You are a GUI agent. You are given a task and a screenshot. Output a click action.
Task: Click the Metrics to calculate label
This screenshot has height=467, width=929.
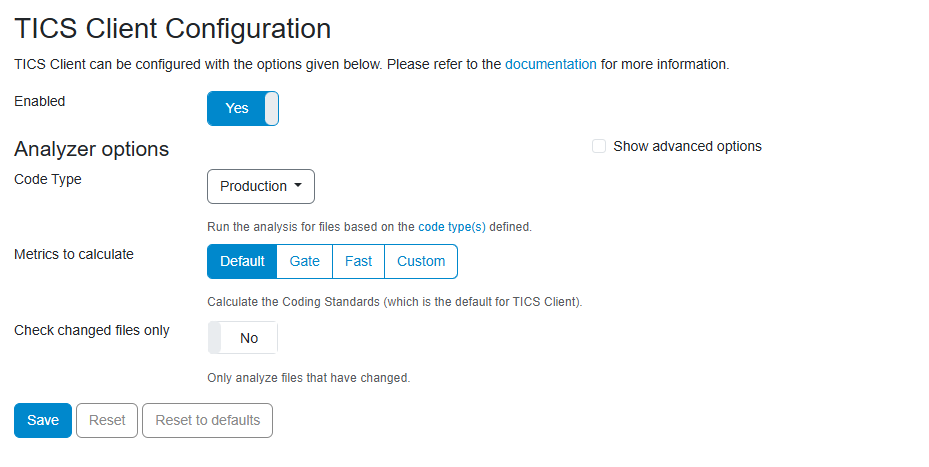point(74,254)
